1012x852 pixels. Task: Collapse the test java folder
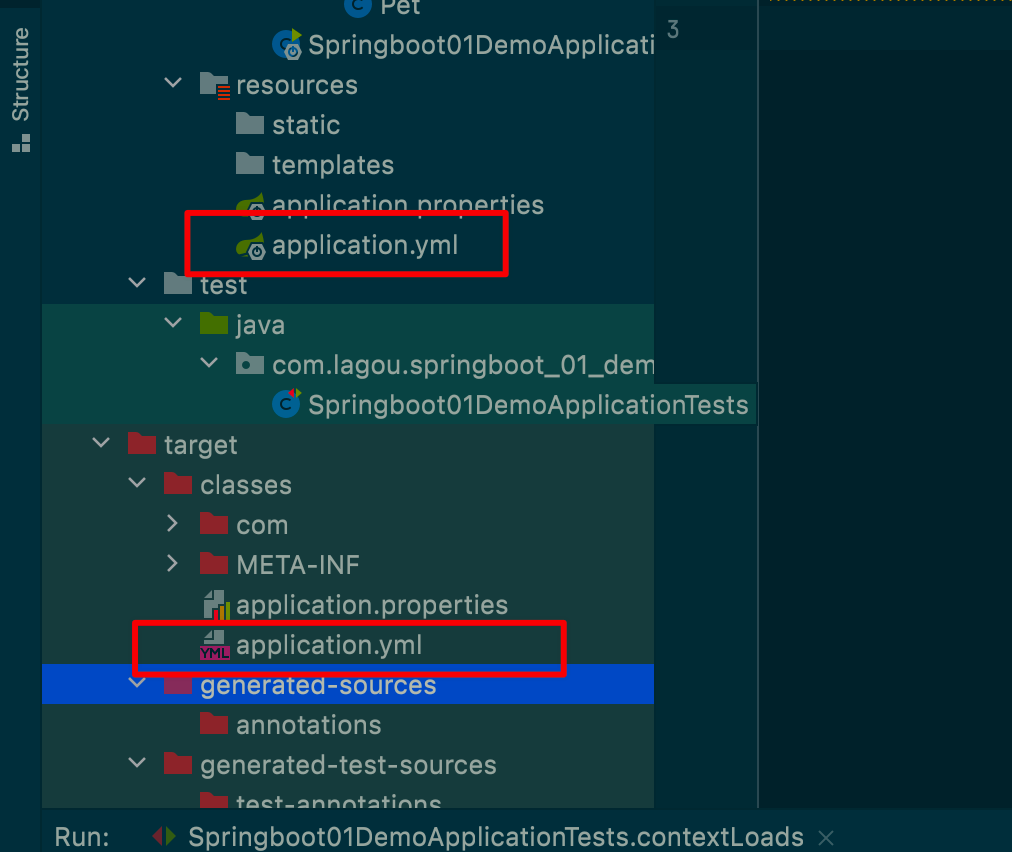click(x=173, y=323)
